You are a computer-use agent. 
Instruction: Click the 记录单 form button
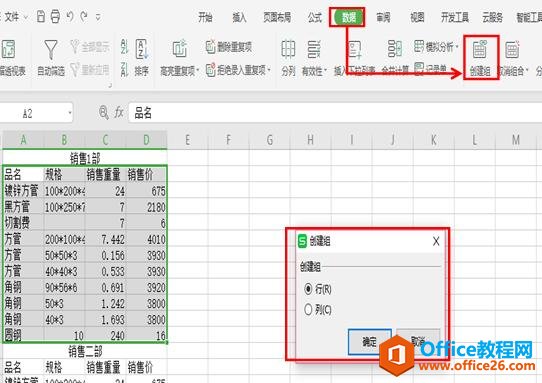[x=431, y=69]
